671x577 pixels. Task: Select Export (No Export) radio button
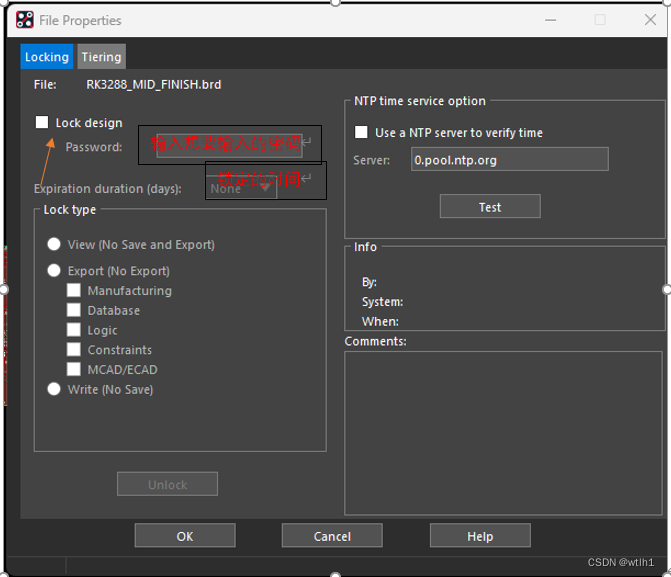(54, 271)
